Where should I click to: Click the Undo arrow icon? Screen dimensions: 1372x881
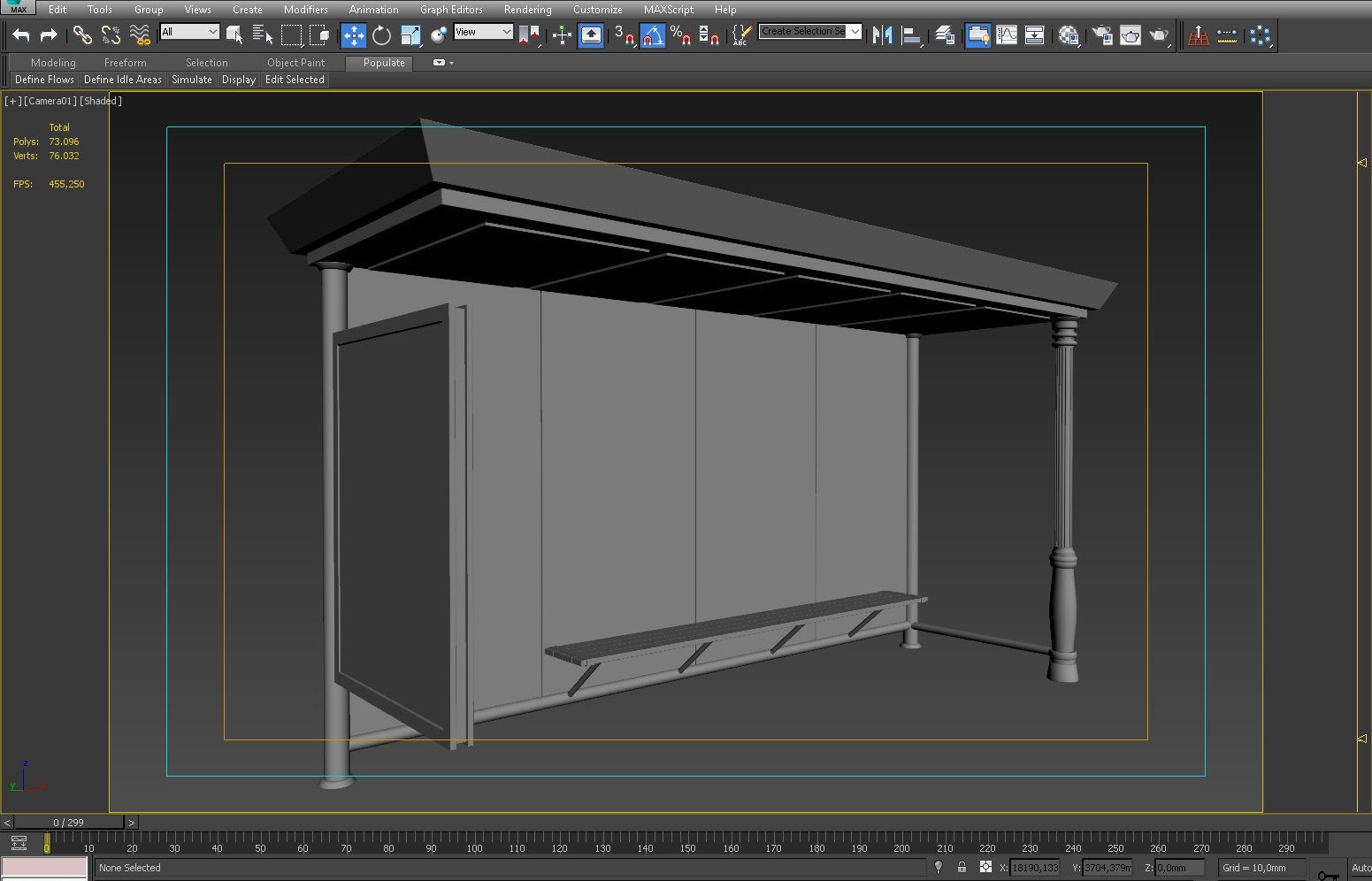point(21,35)
